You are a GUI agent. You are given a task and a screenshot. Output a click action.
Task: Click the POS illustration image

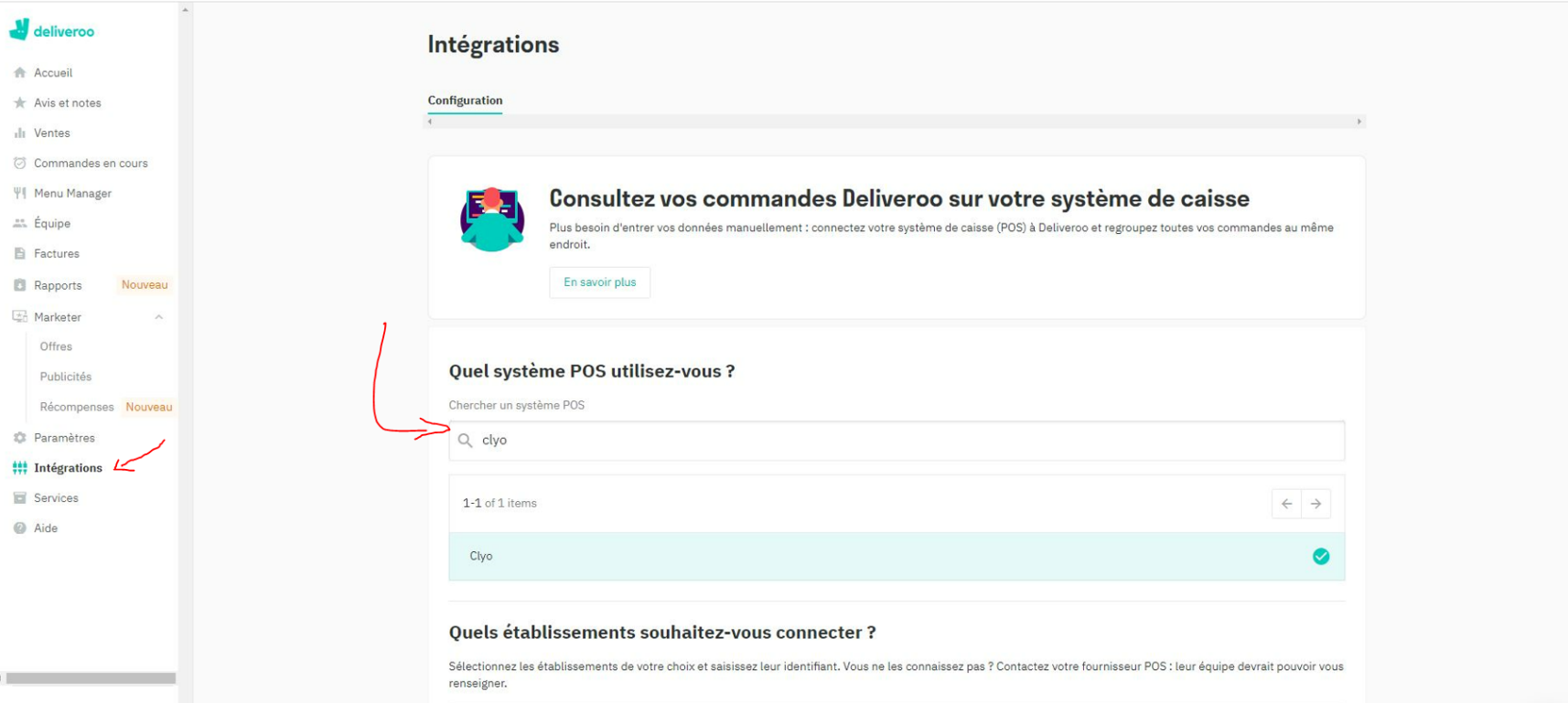tap(492, 219)
